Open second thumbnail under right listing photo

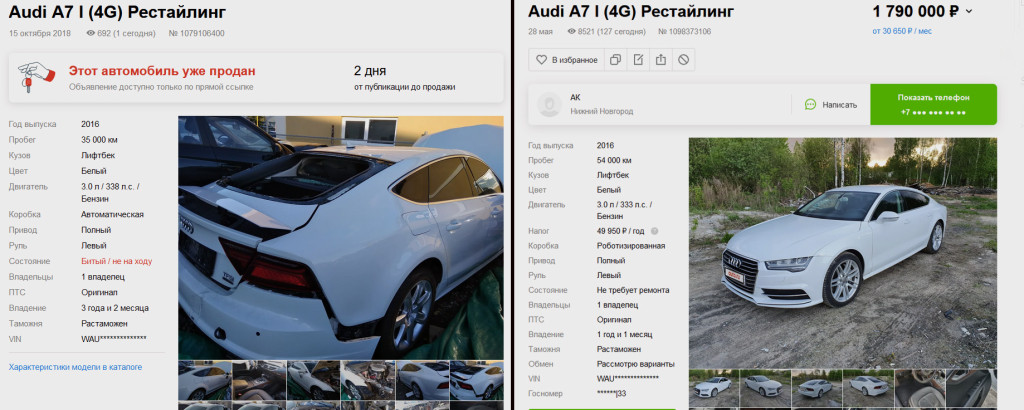tap(765, 388)
